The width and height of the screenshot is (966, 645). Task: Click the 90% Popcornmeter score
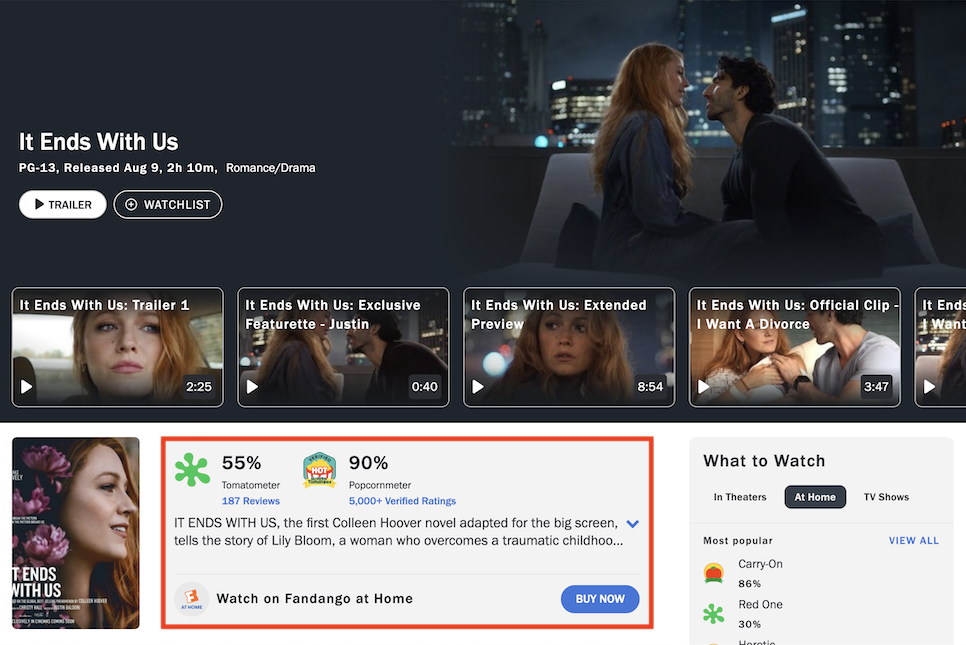368,463
